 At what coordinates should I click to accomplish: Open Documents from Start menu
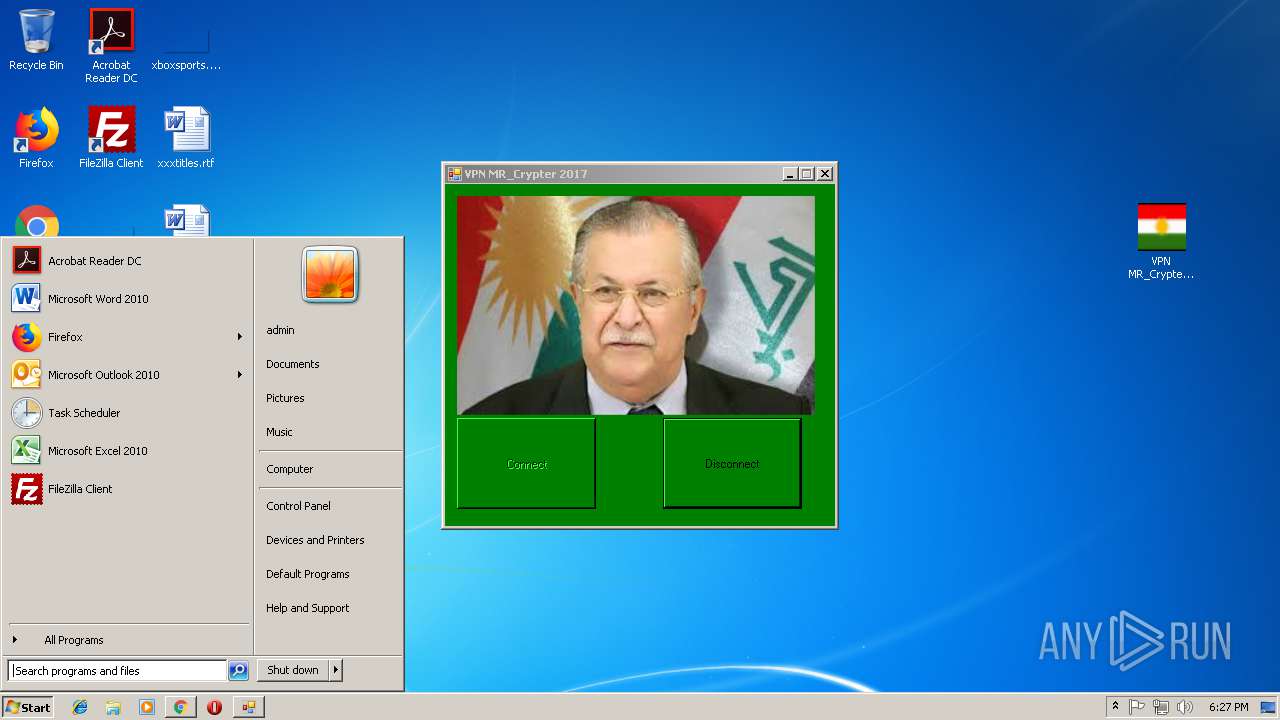click(x=293, y=364)
